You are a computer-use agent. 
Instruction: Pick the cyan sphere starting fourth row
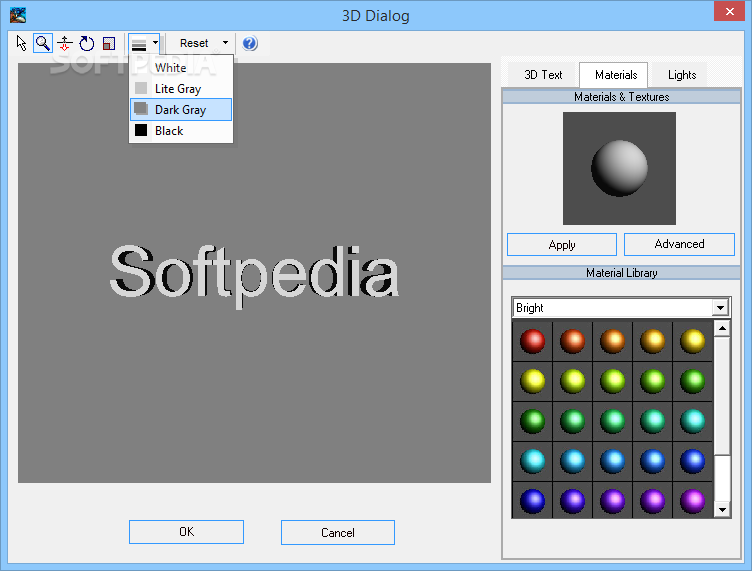point(532,461)
